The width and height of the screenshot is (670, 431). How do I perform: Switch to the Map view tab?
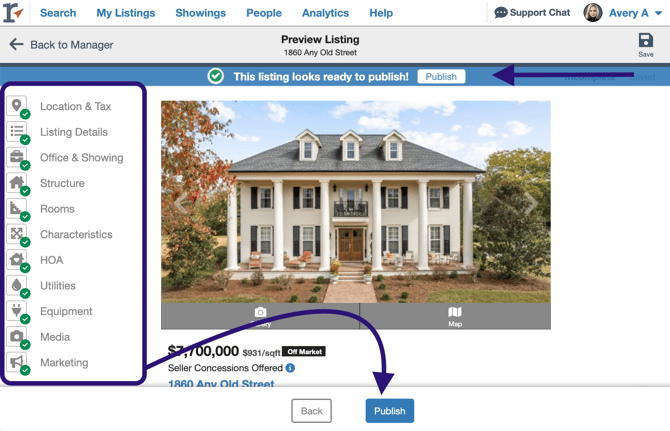coord(455,317)
